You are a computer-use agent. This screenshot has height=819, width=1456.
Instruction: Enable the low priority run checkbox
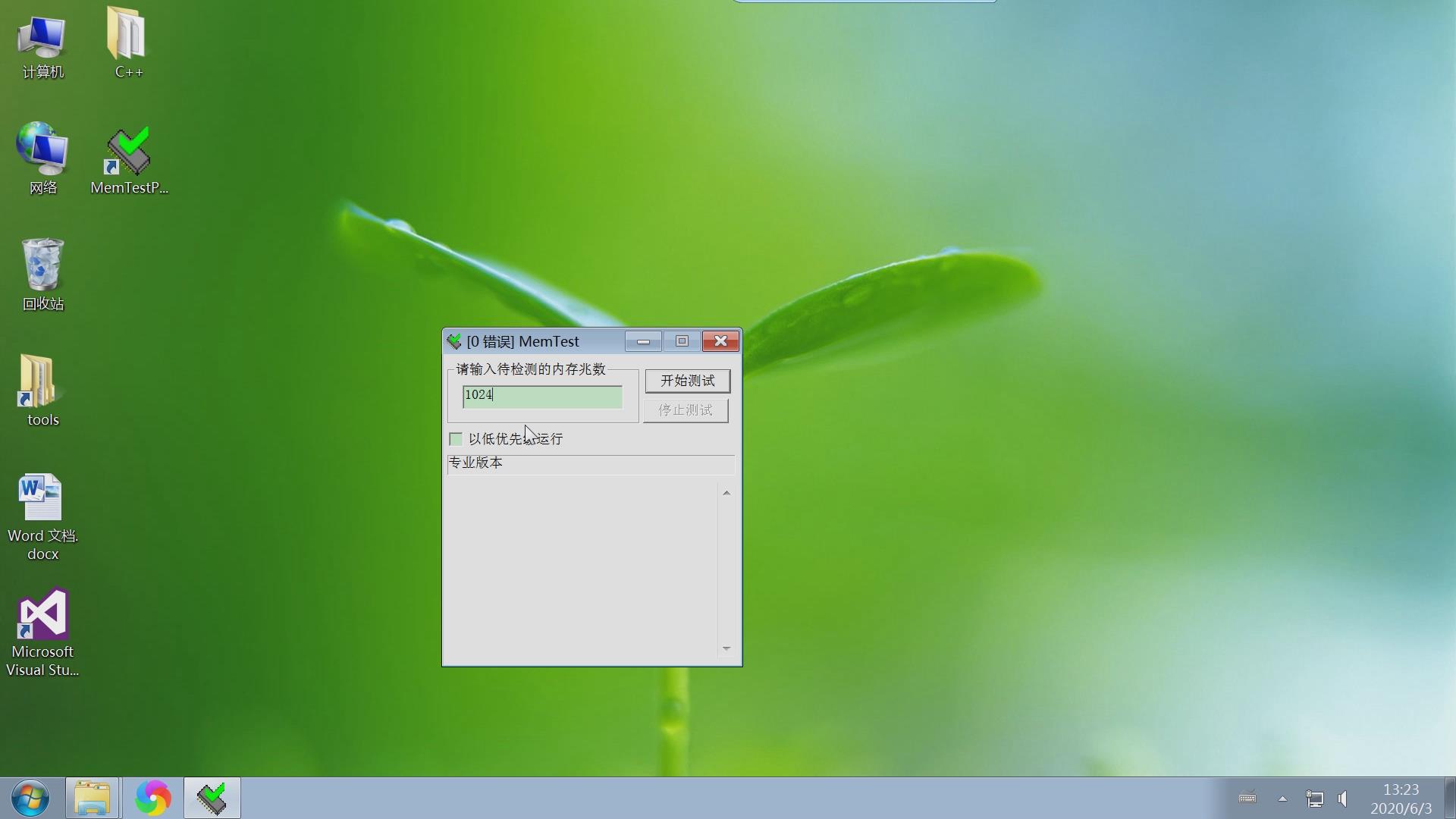456,439
